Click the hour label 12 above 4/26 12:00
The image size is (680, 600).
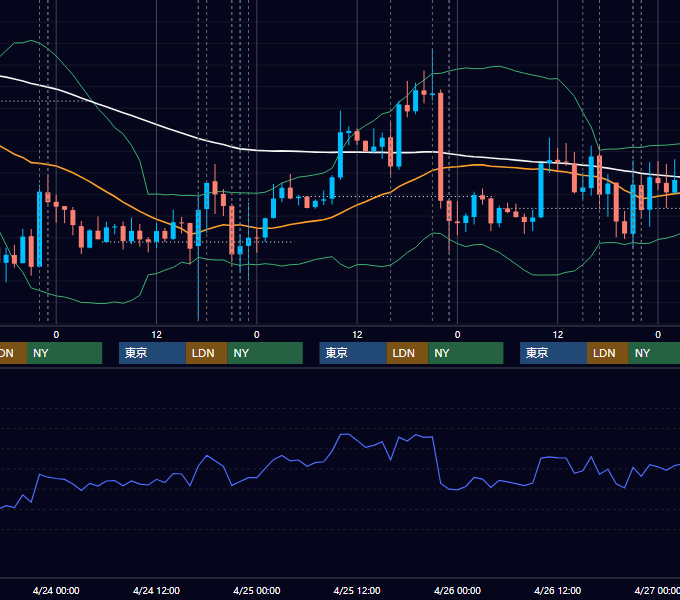(558, 335)
